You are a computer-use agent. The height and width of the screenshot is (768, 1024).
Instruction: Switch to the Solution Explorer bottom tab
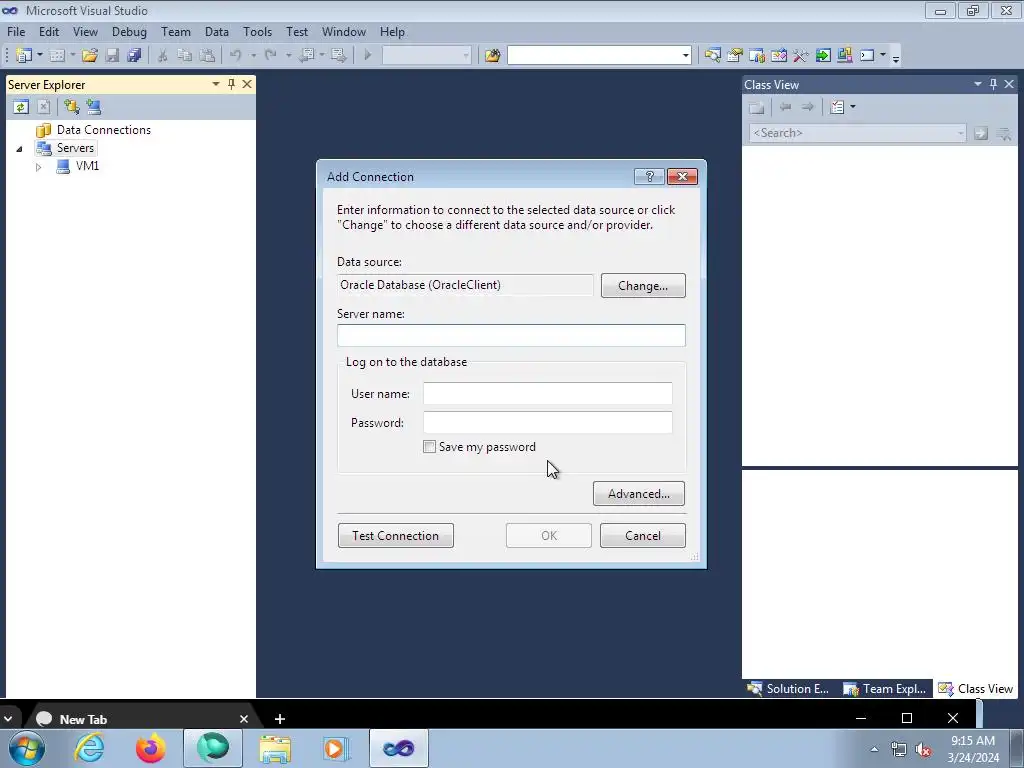[788, 688]
